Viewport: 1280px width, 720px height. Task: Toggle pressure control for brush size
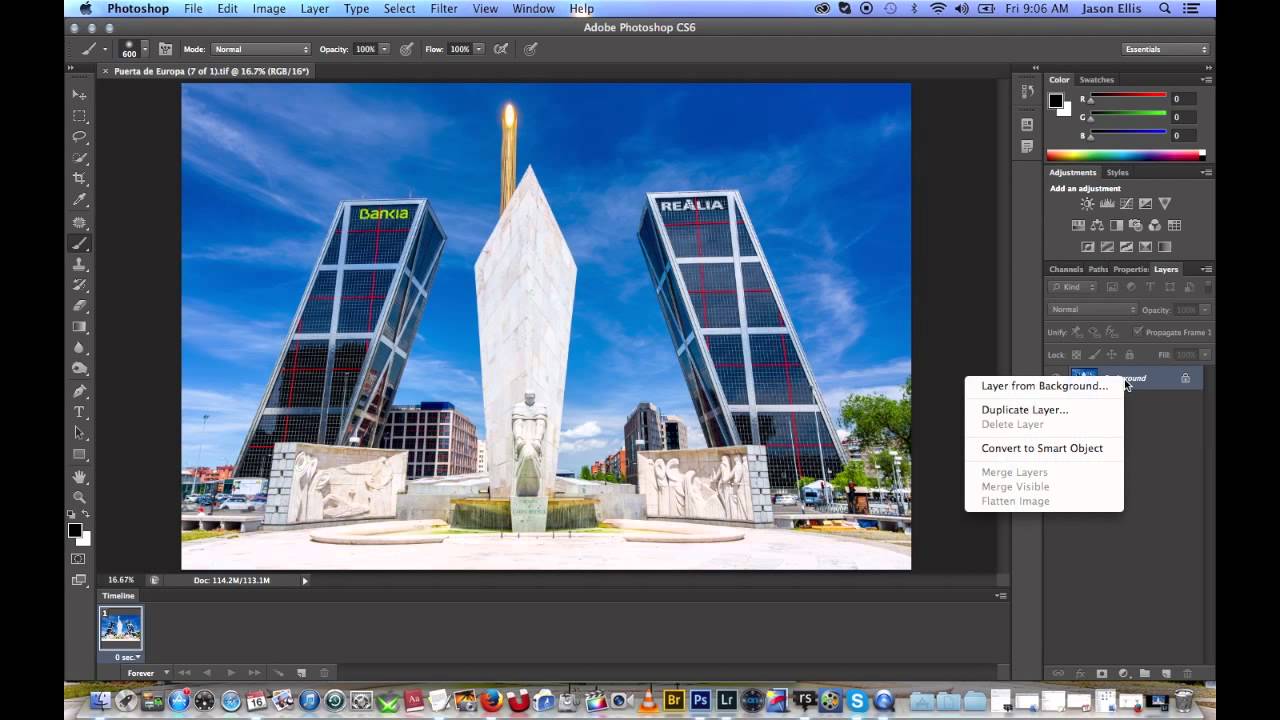point(531,49)
